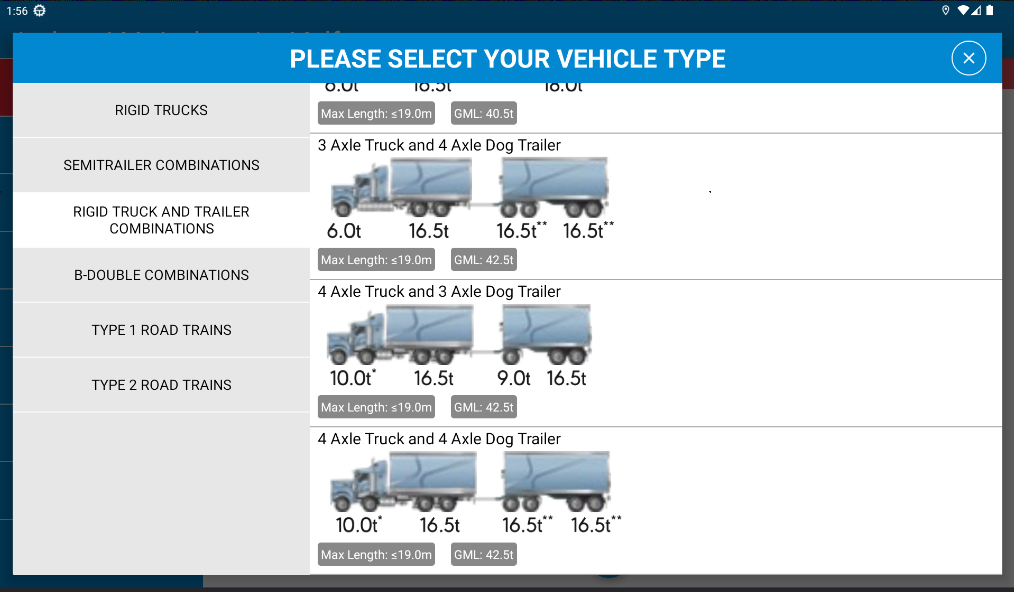Pick the 4 Axle Truck and 3 Axle Dog Trailer image

[x=458, y=346]
